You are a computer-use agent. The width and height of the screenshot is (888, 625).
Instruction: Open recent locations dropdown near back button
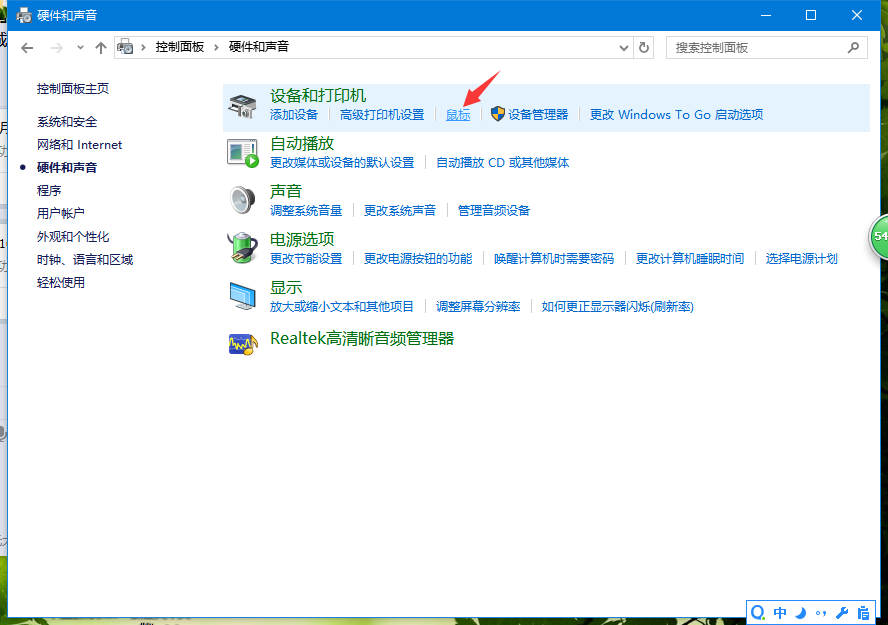click(x=80, y=47)
